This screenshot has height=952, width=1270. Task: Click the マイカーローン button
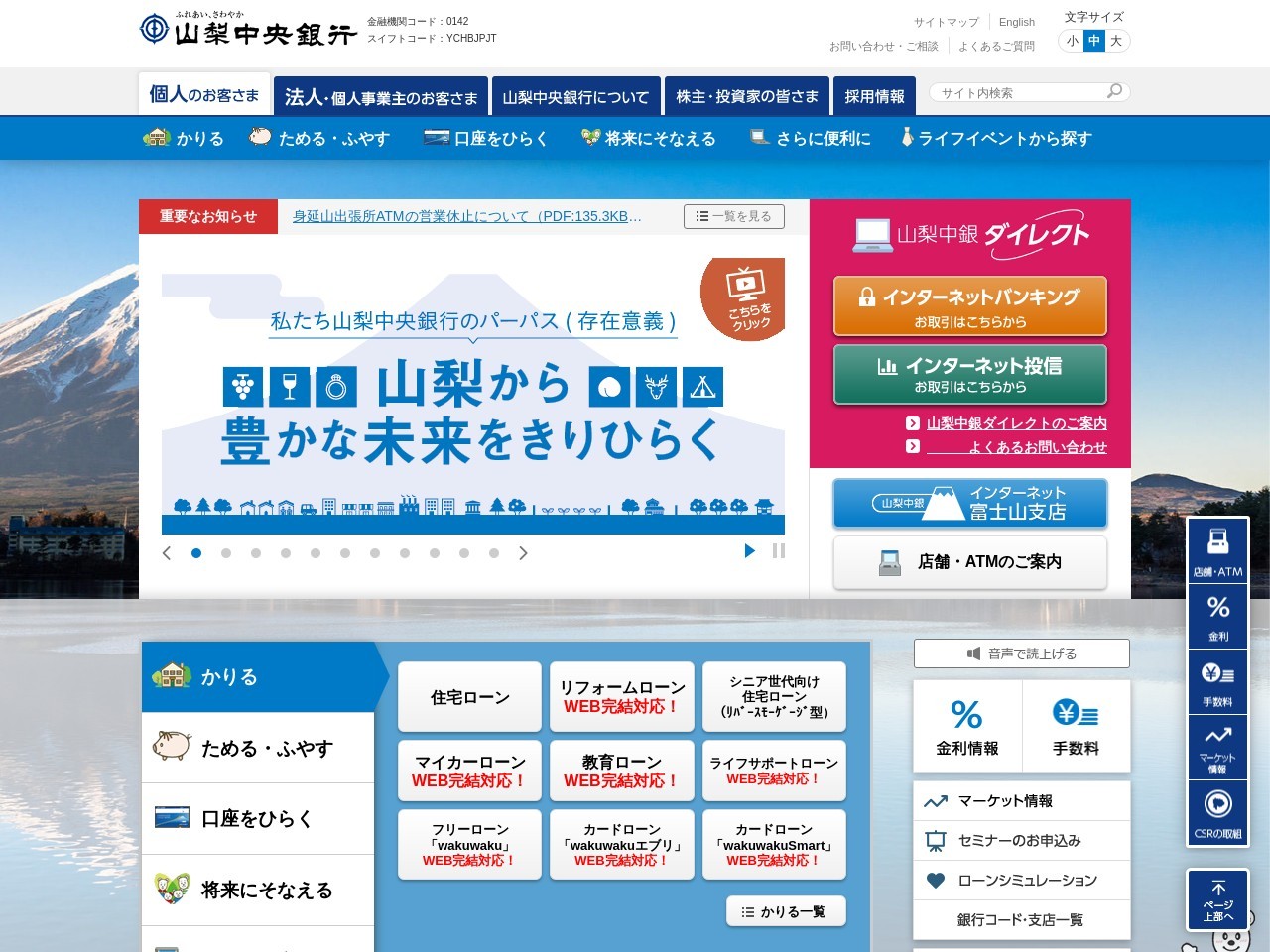[470, 772]
